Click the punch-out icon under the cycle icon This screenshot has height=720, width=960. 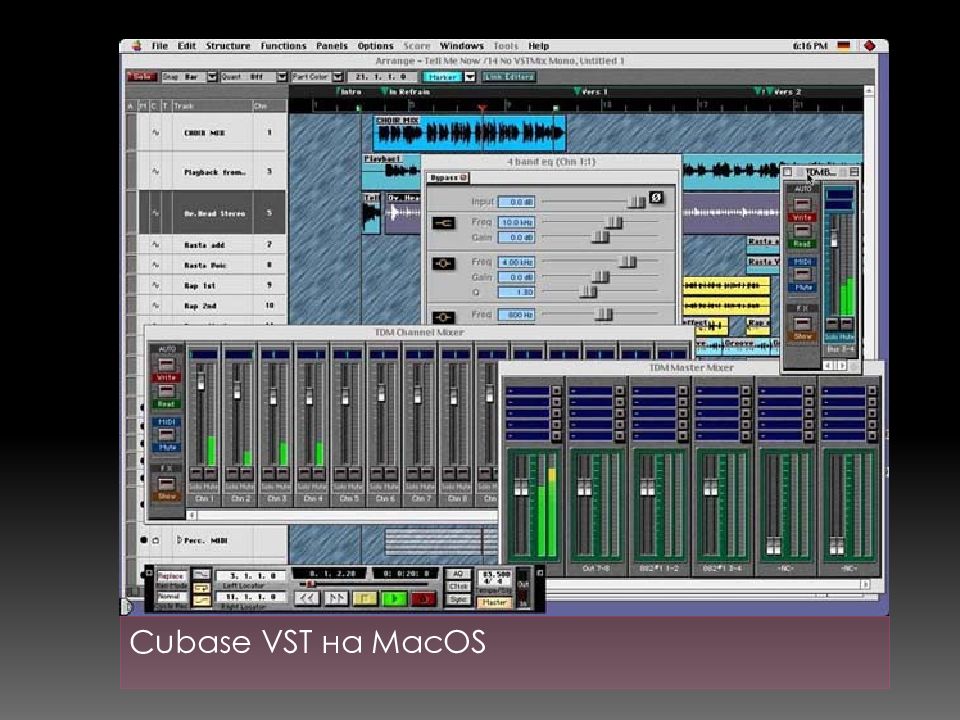(201, 601)
